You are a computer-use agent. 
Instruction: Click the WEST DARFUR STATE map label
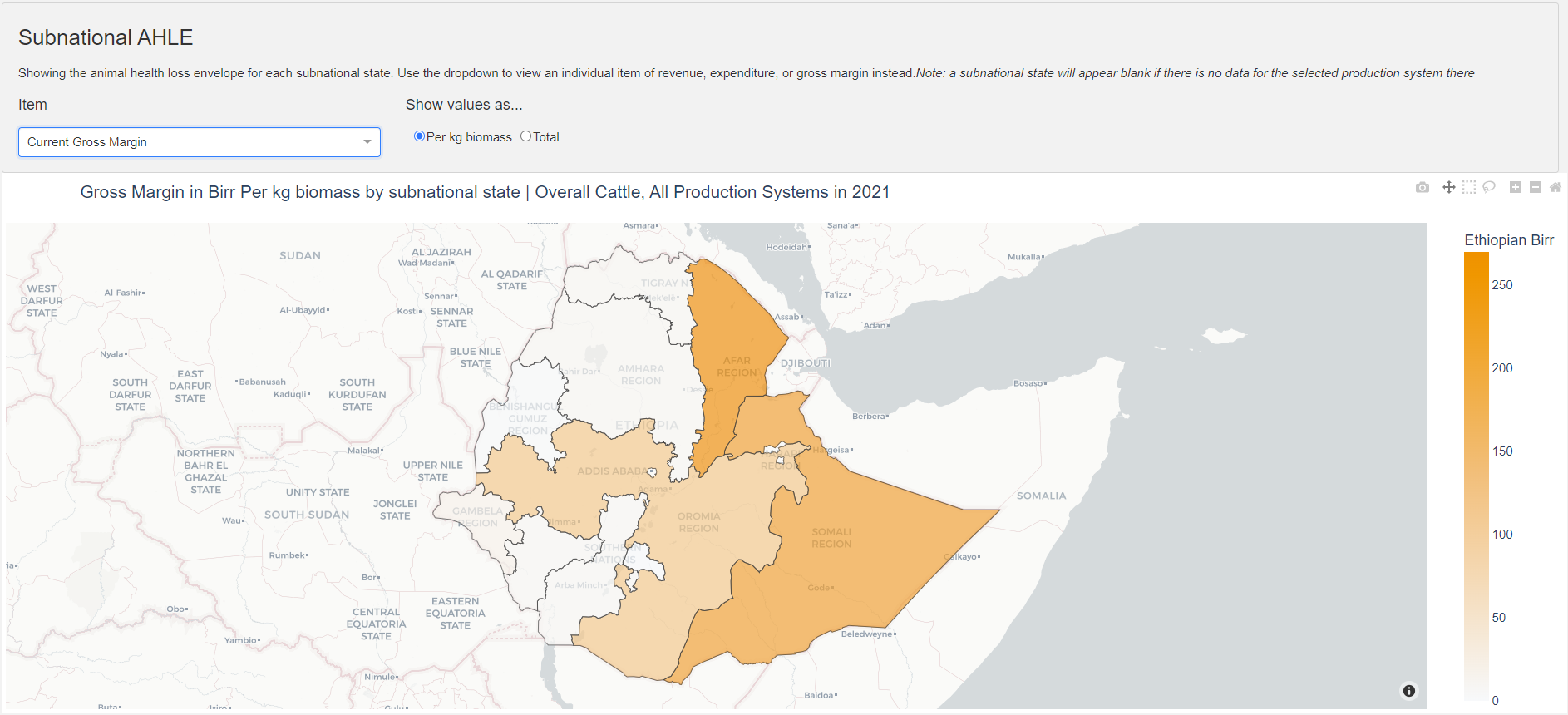tap(42, 301)
